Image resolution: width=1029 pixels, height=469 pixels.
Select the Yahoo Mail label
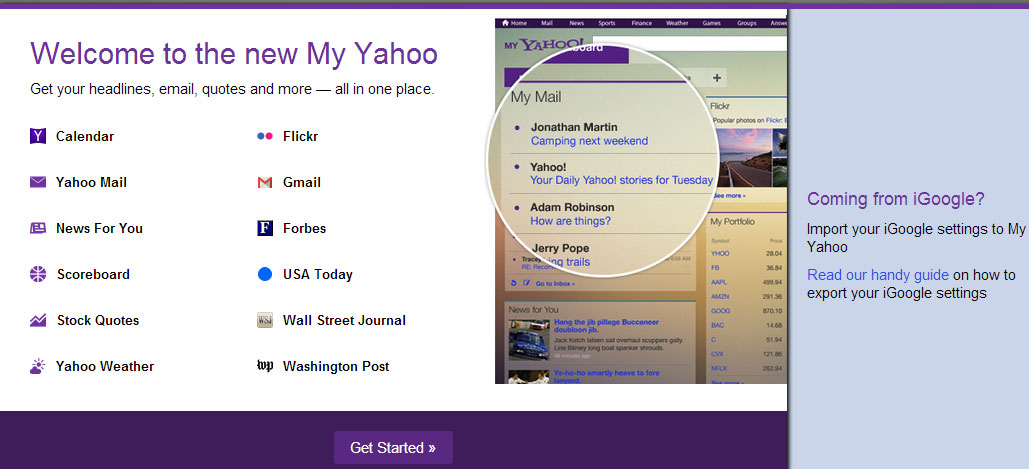(91, 182)
